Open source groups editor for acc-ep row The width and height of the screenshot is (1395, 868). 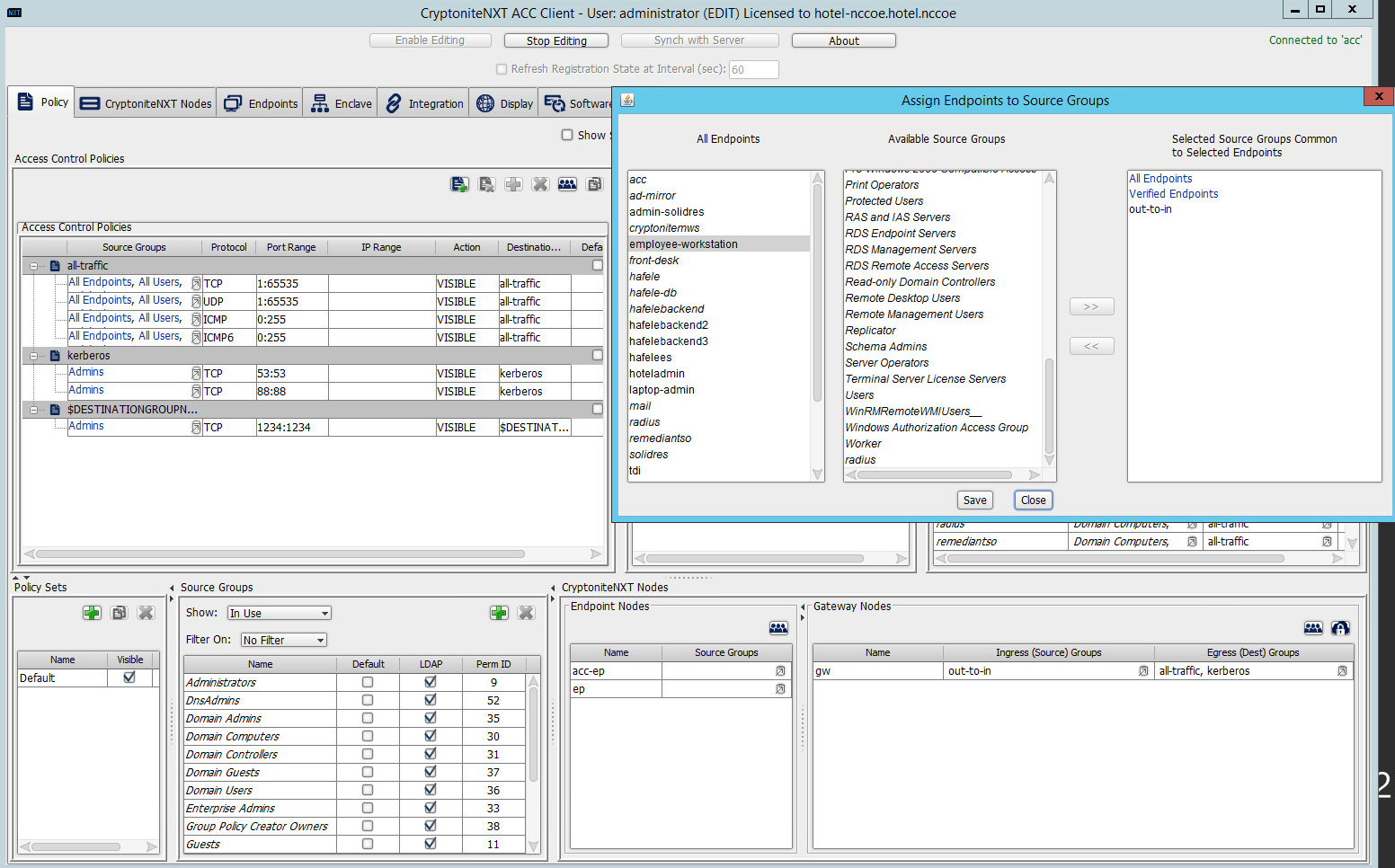tap(780, 671)
